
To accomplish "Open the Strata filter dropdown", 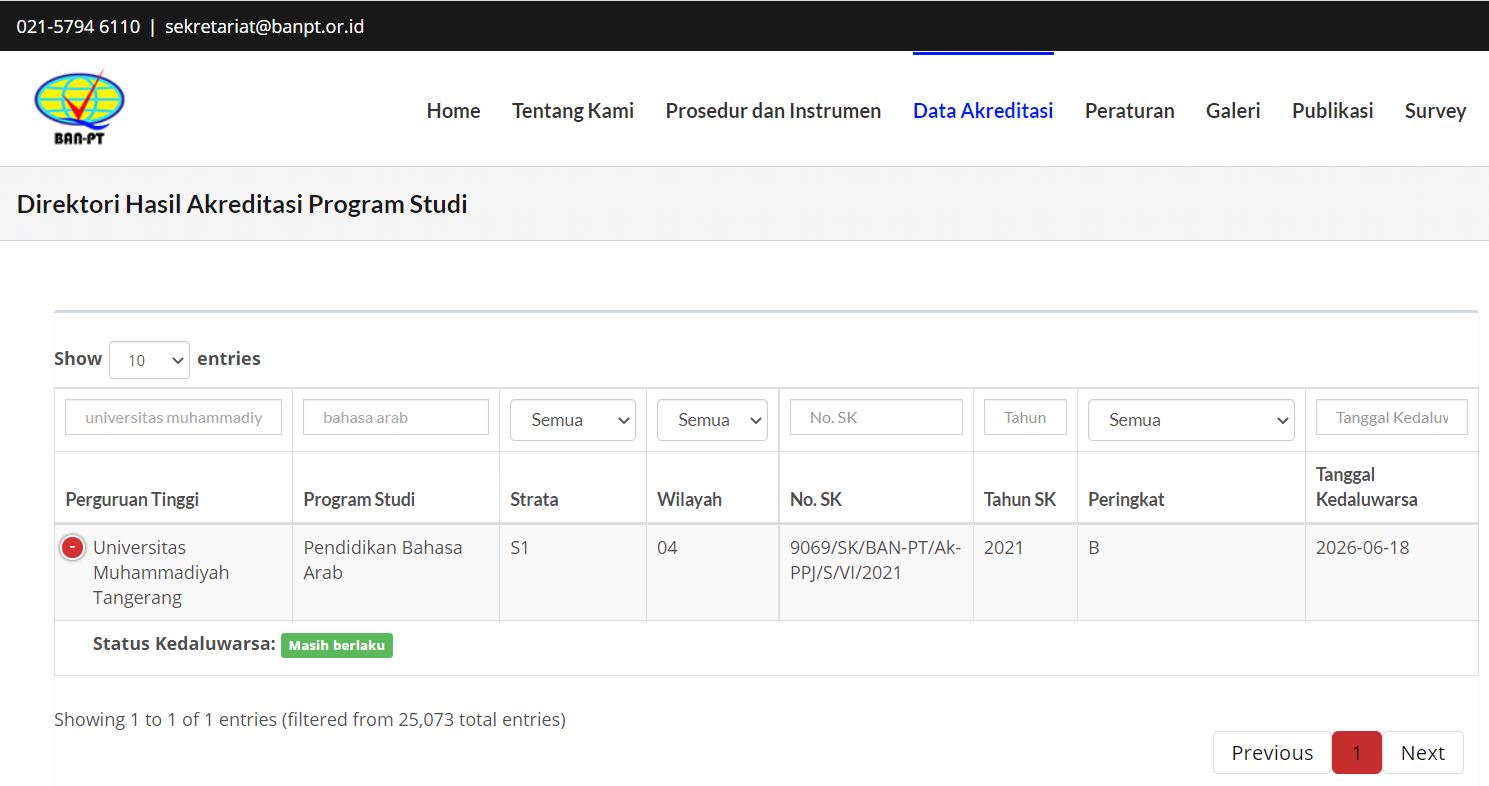I will 572,420.
